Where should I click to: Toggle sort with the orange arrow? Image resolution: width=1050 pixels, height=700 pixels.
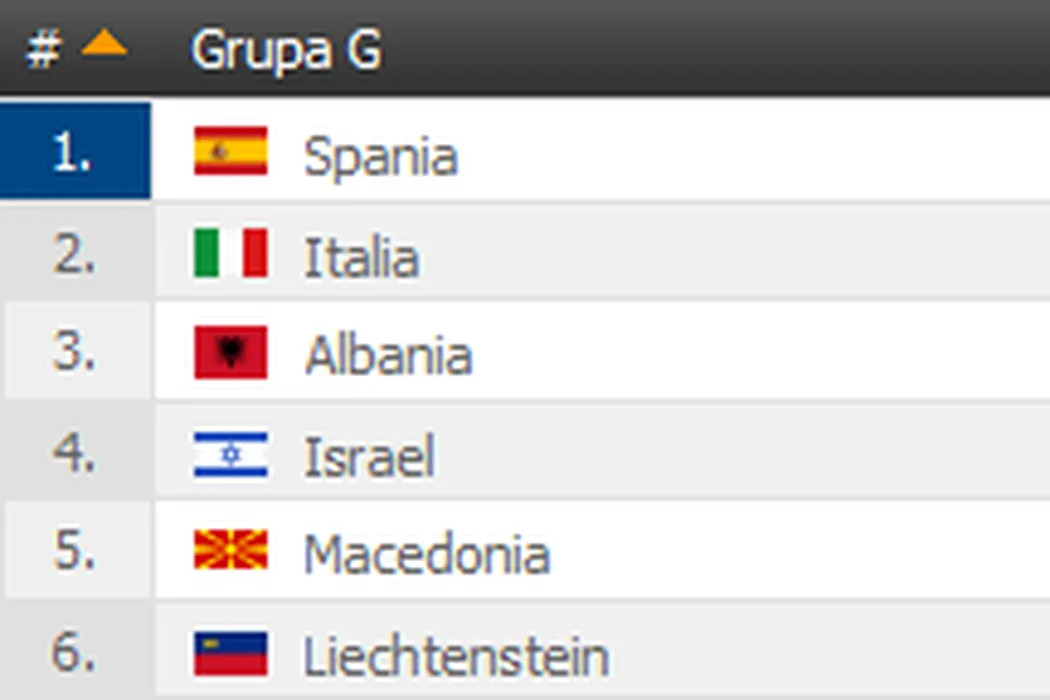click(104, 44)
